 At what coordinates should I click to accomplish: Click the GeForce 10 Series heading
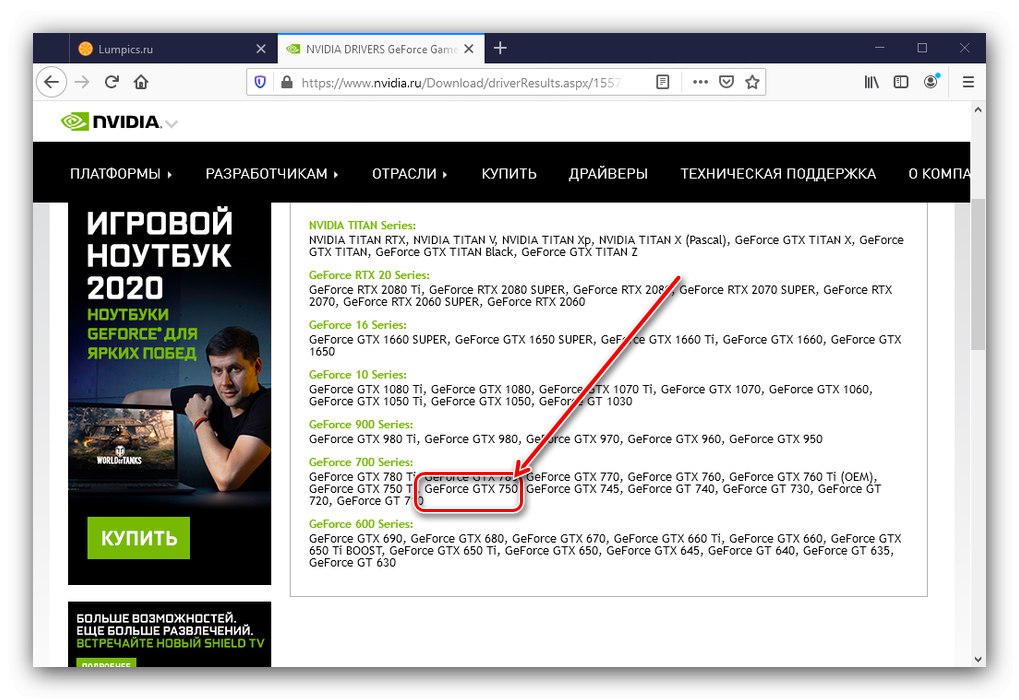(x=357, y=374)
